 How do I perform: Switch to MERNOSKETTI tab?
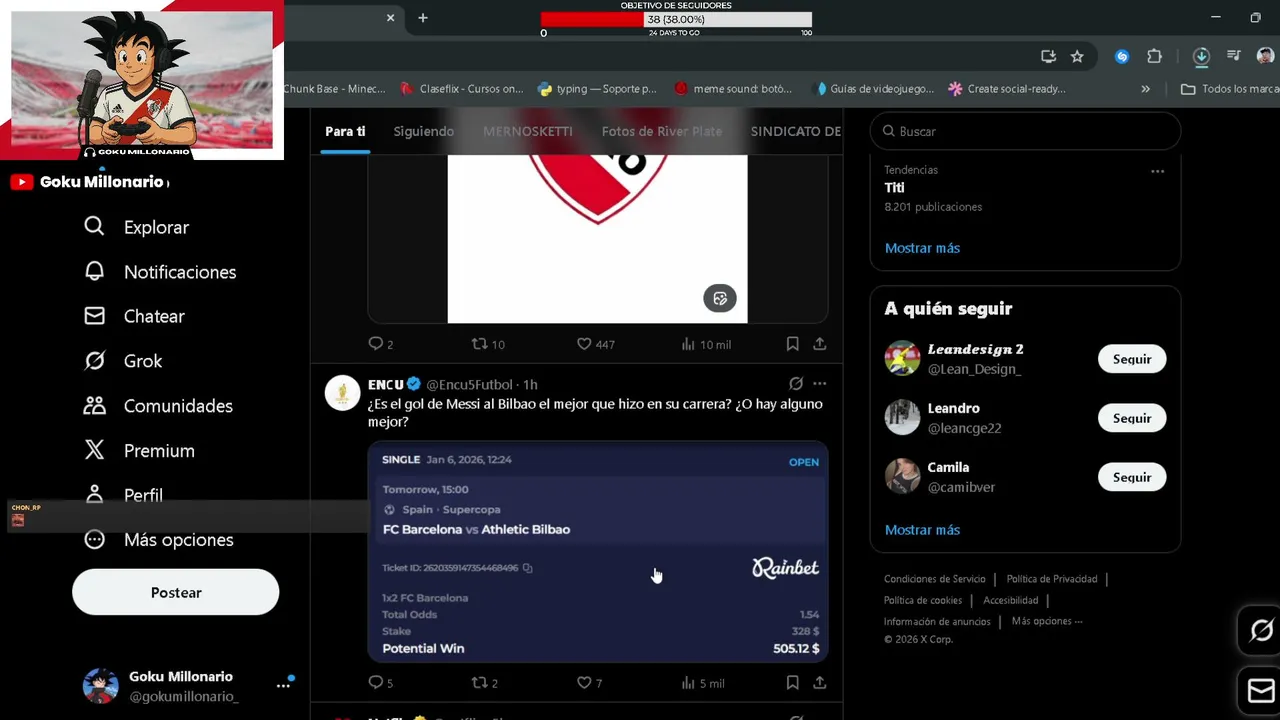pyautogui.click(x=528, y=131)
